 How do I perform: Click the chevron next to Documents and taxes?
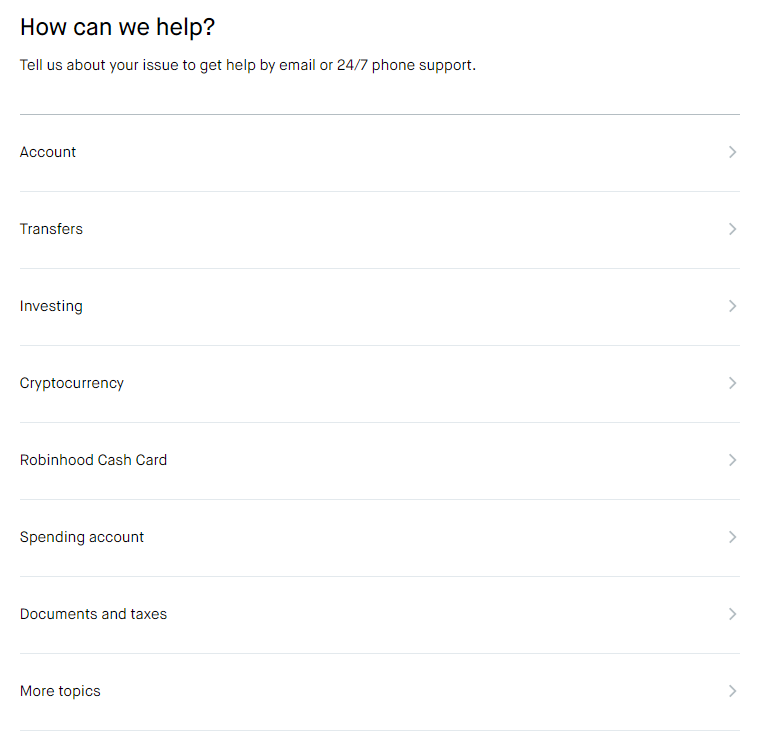(732, 614)
